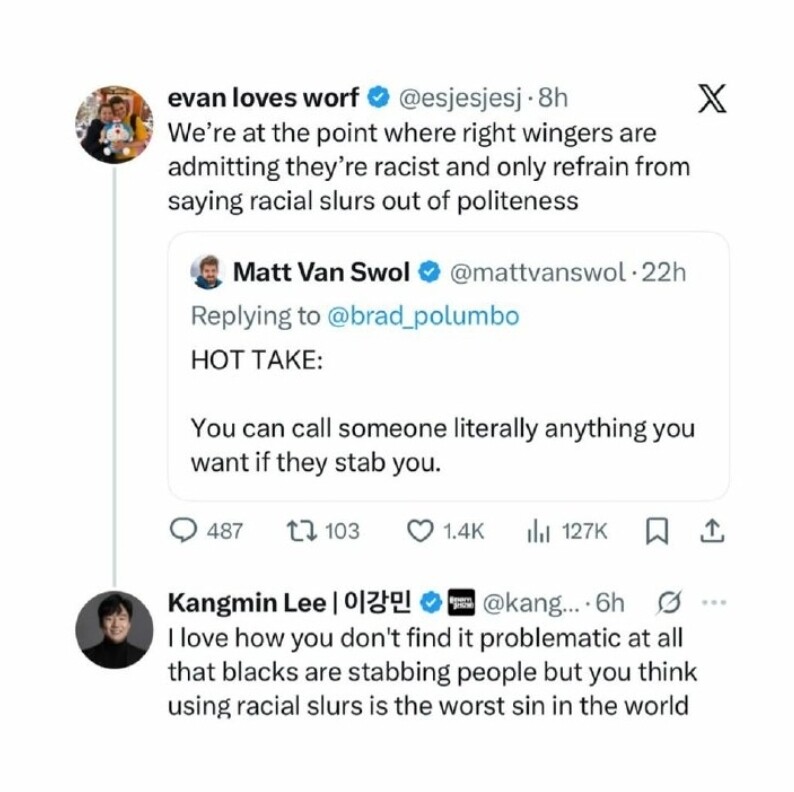Viewport: 794px width, 792px height.
Task: Bookmark evan loves worf's tweet
Action: 657,530
